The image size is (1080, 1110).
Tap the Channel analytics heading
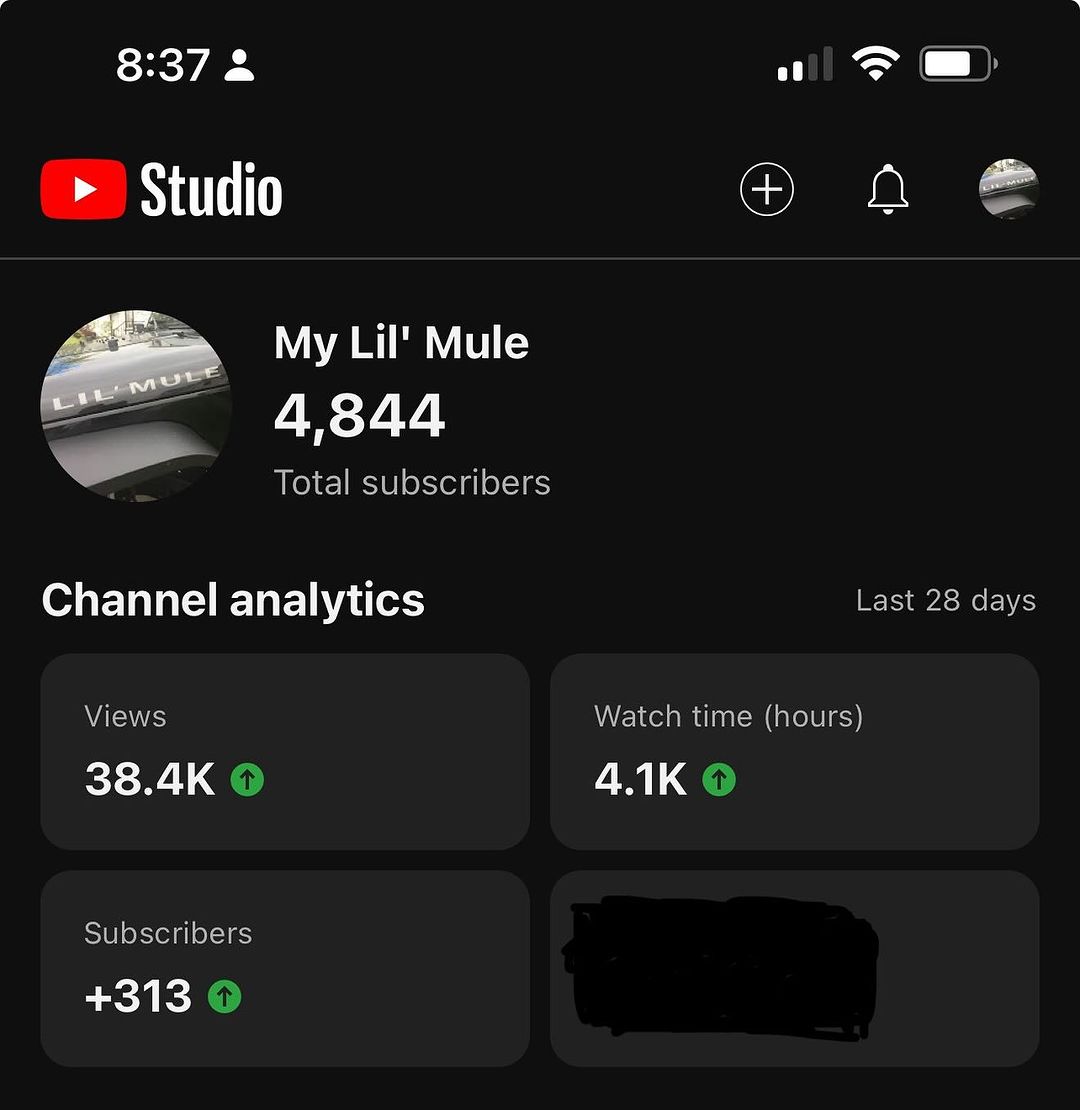pos(233,600)
